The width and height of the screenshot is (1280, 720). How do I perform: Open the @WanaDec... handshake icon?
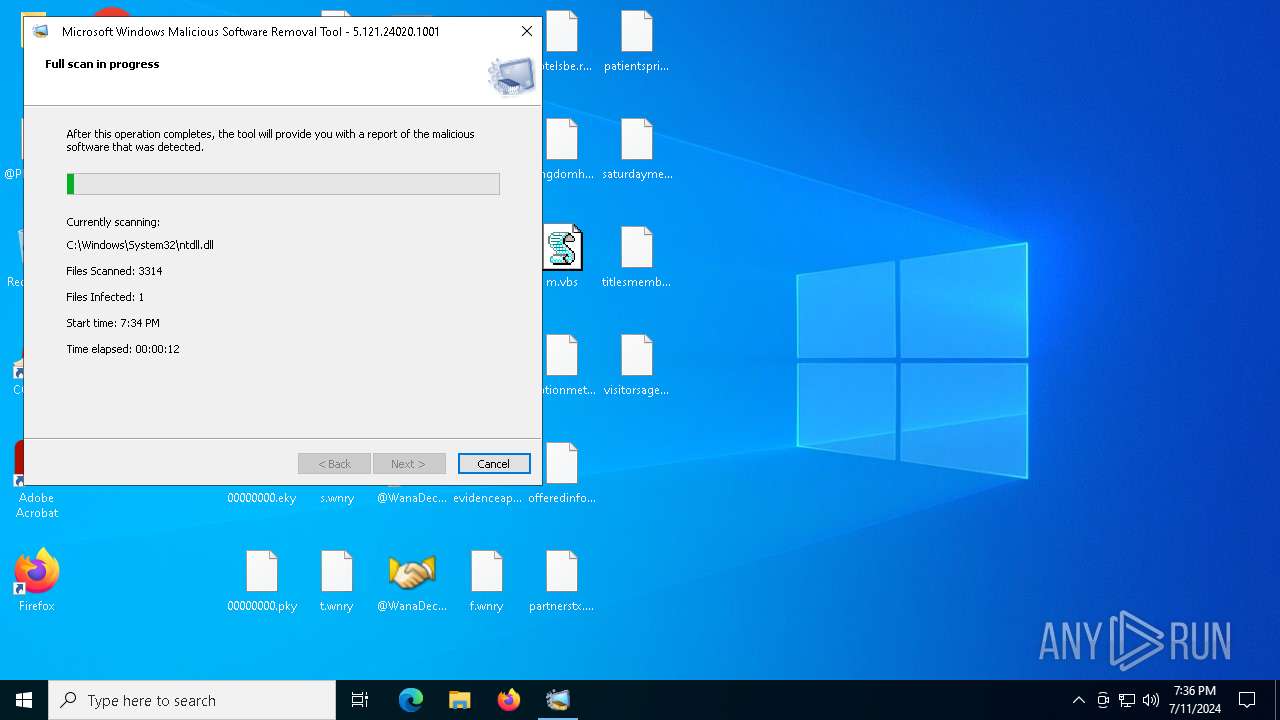point(412,572)
